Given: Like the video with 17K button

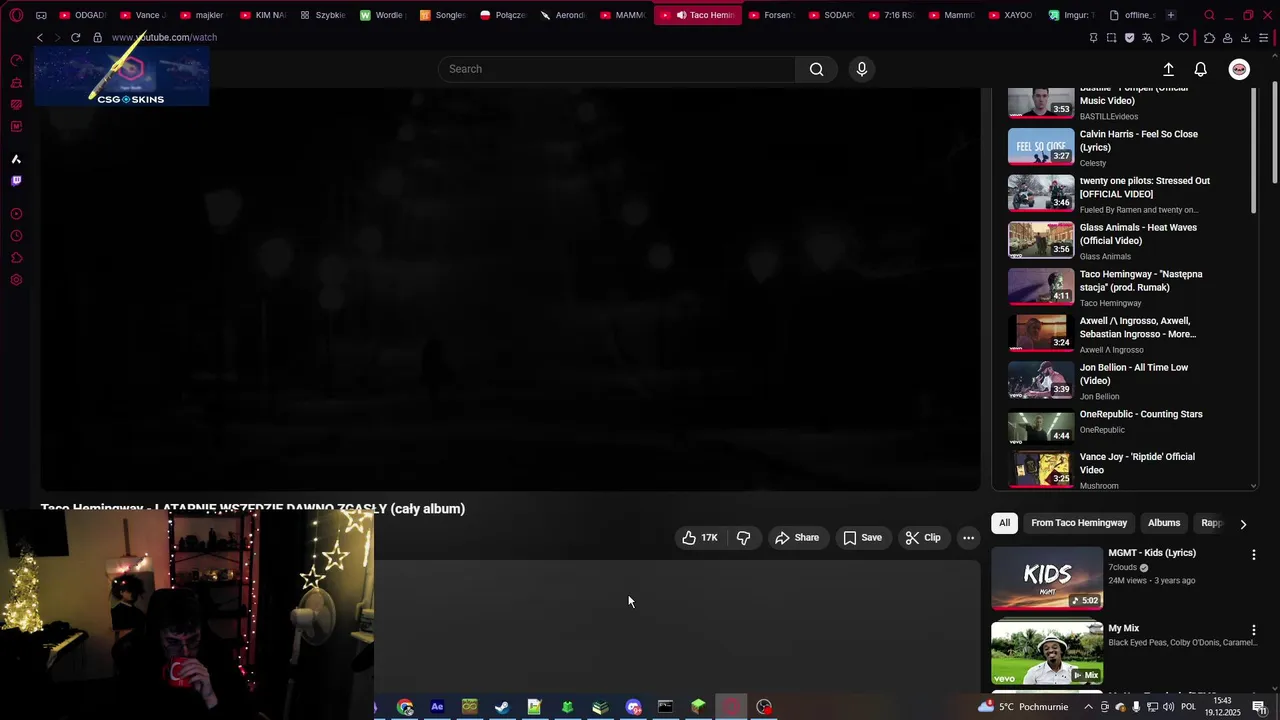Looking at the screenshot, I should point(700,538).
